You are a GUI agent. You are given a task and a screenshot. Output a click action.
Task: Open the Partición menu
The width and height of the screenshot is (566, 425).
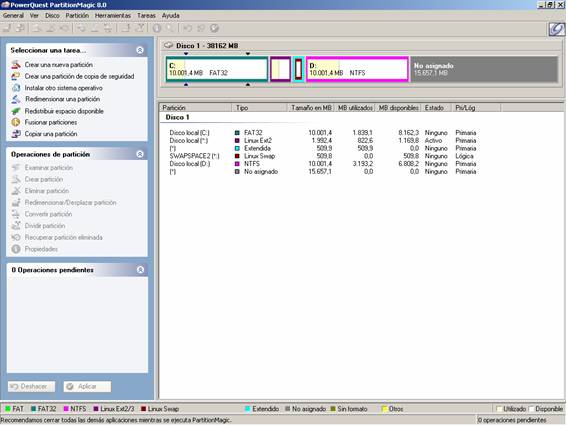point(77,16)
